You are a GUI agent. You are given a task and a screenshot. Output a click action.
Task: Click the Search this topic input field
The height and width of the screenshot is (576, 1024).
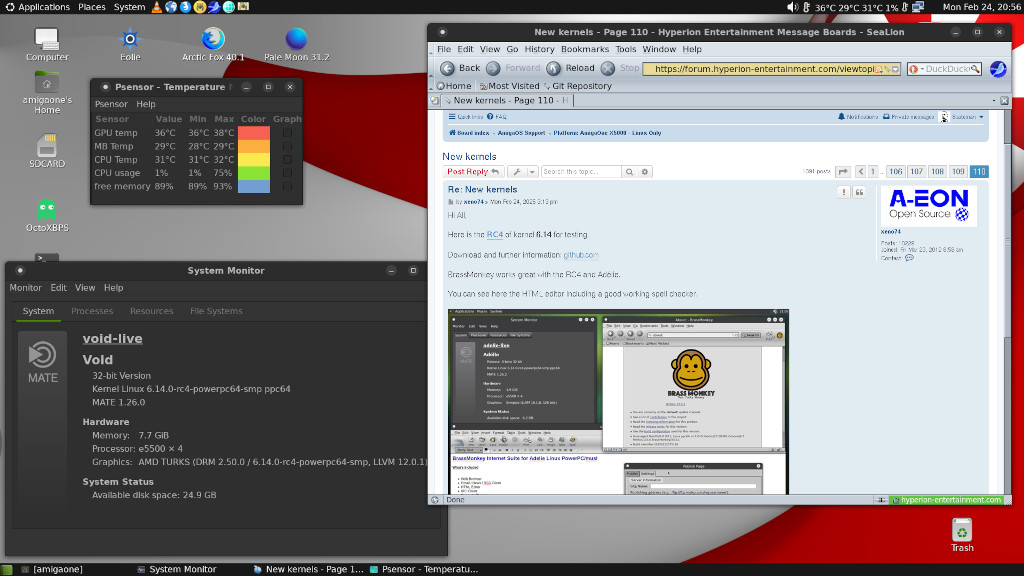click(581, 172)
